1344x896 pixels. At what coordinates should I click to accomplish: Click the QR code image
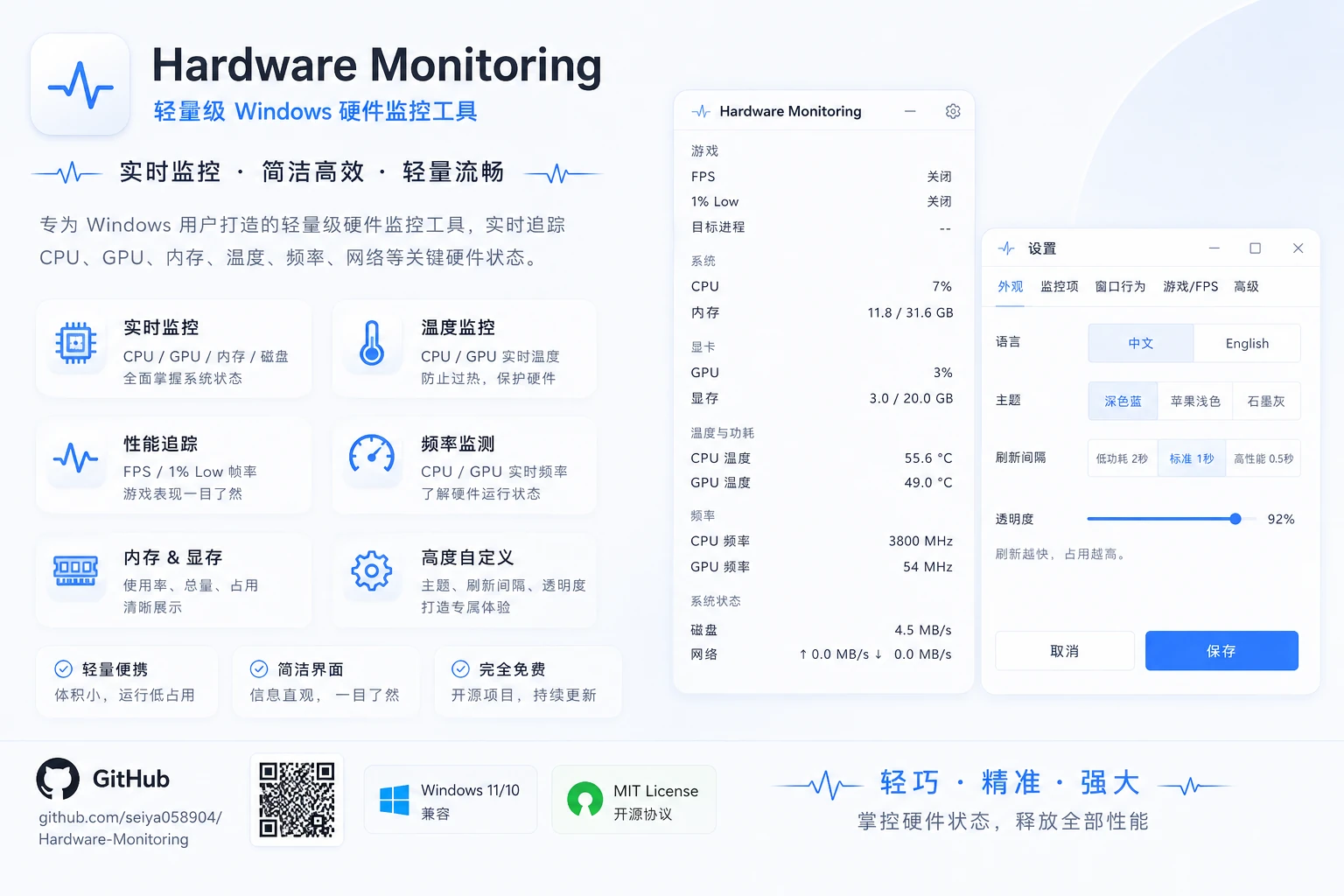297,800
